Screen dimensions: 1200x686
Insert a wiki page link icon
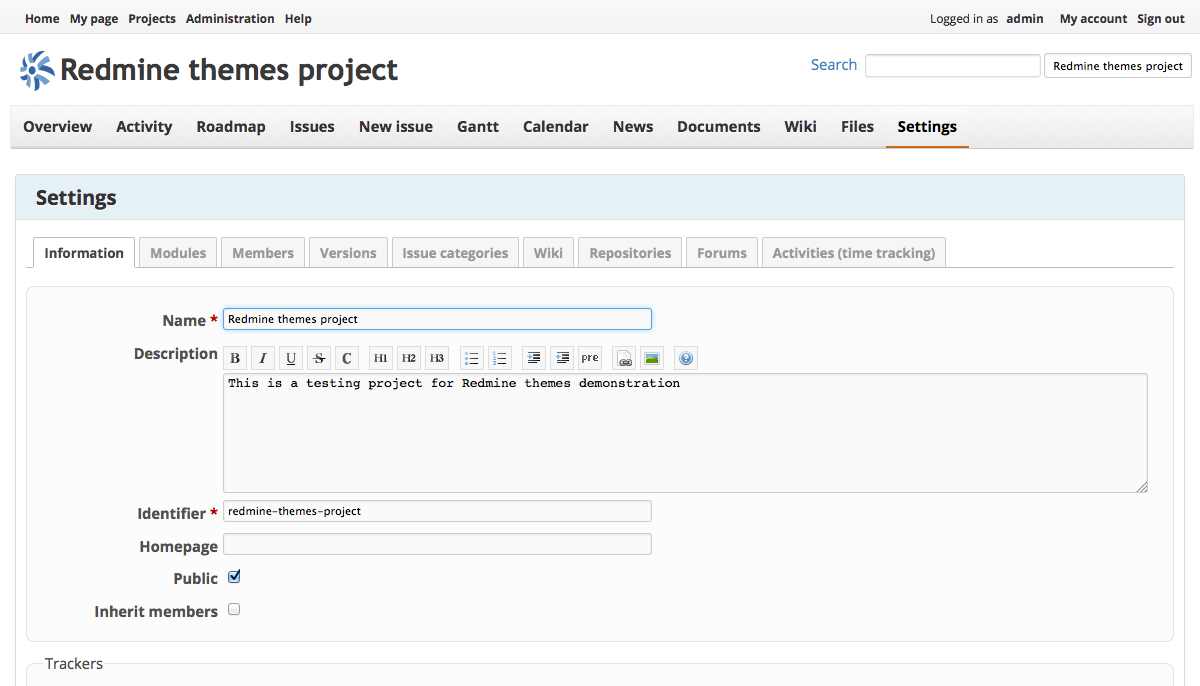(x=624, y=358)
